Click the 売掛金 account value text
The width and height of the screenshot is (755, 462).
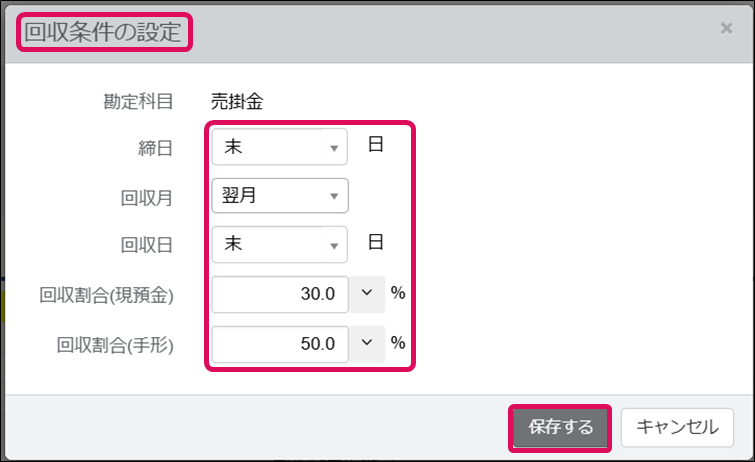click(237, 101)
